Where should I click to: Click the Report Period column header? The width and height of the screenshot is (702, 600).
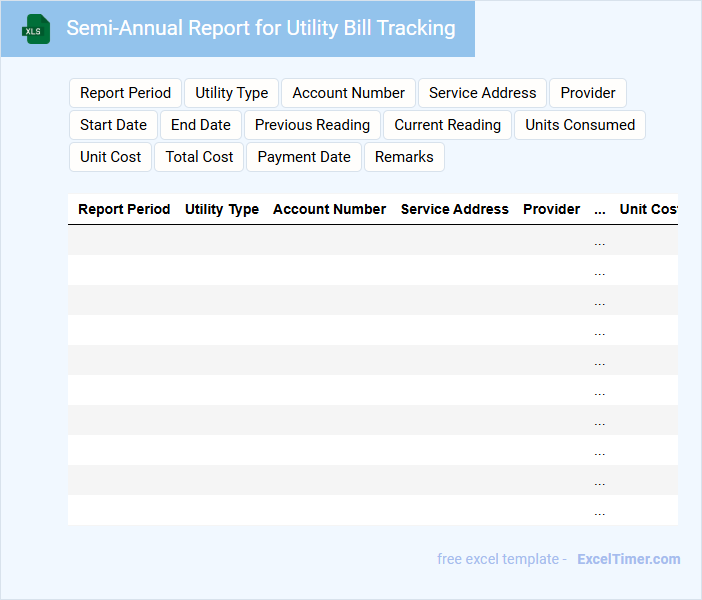click(x=124, y=209)
